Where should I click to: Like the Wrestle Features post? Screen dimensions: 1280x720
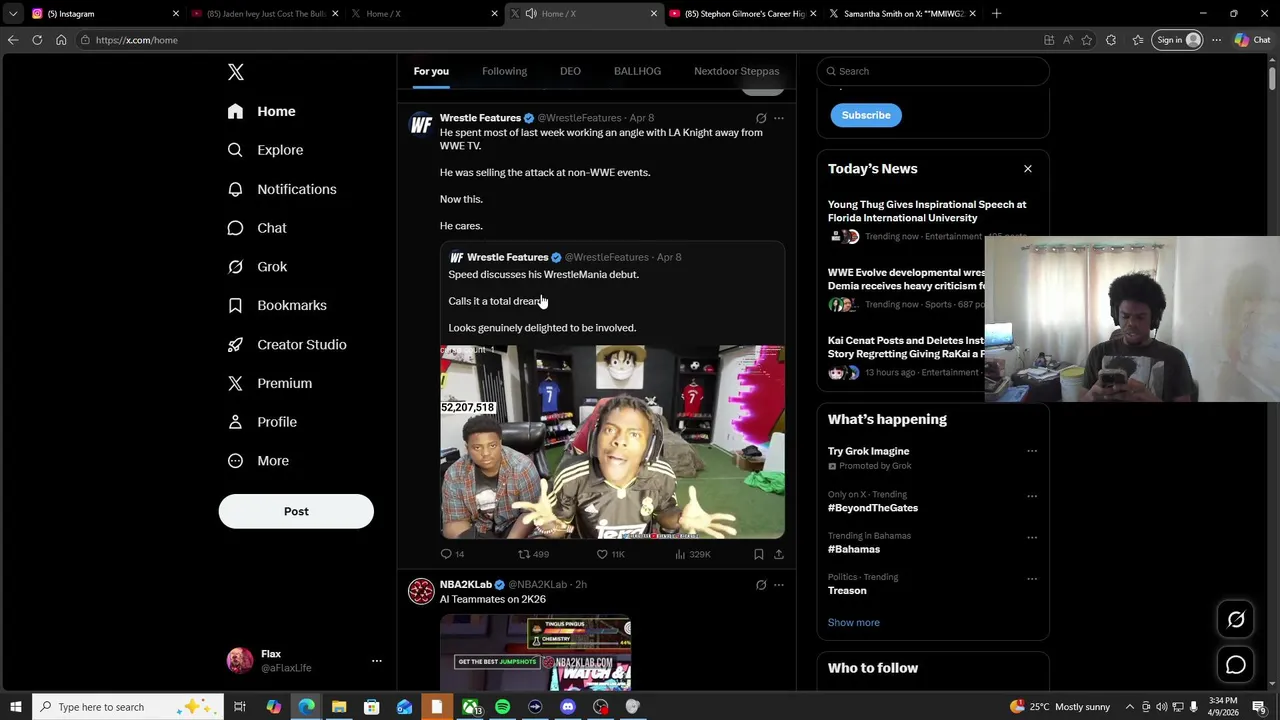610,554
